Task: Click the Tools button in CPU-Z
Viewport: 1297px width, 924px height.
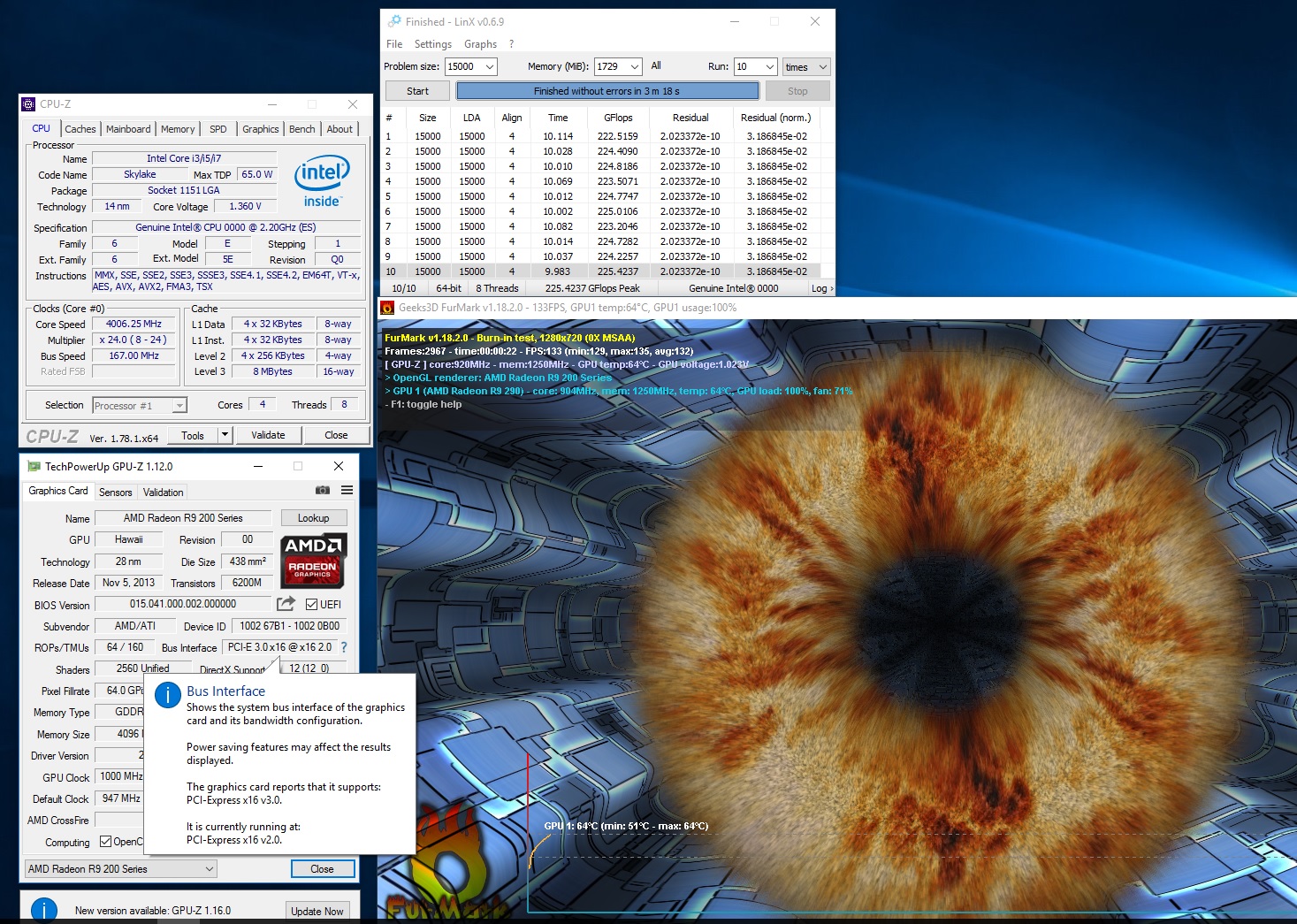Action: 193,435
